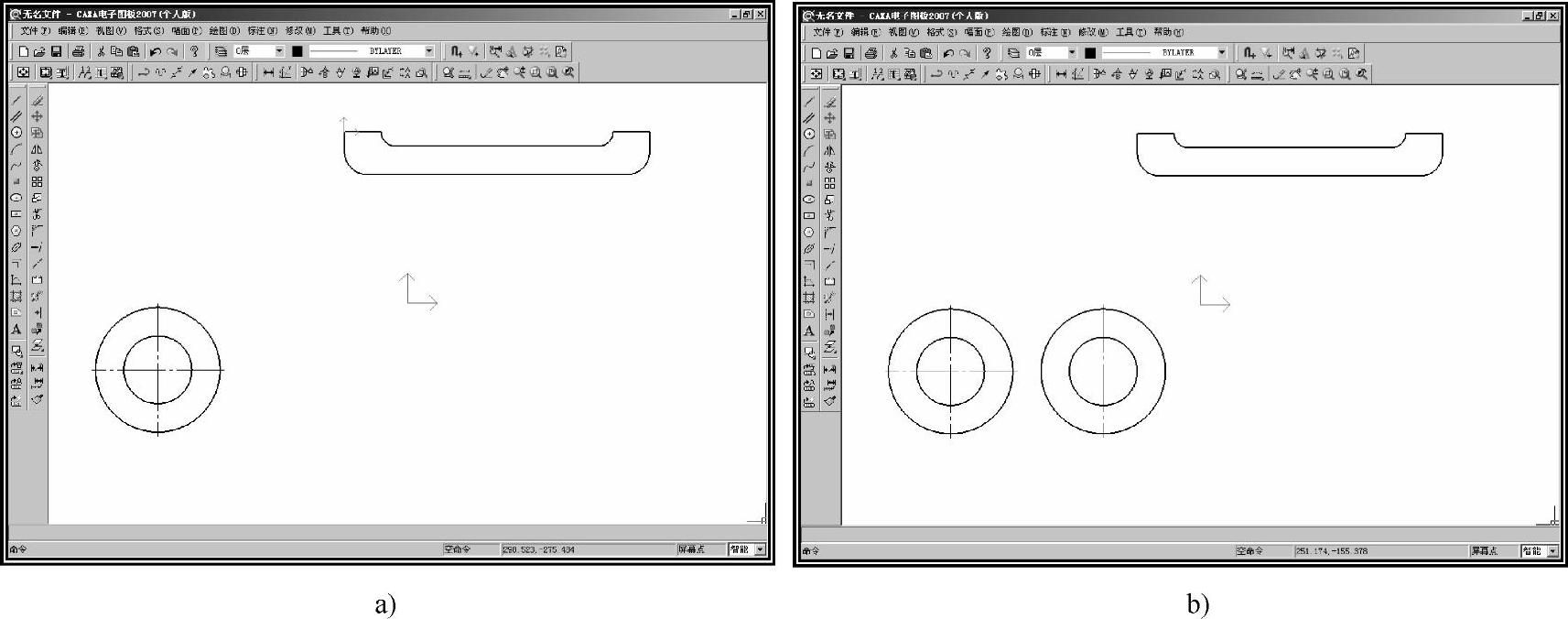This screenshot has width=1568, height=619.
Task: Open the 工具 menu in window a
Action: (x=338, y=31)
